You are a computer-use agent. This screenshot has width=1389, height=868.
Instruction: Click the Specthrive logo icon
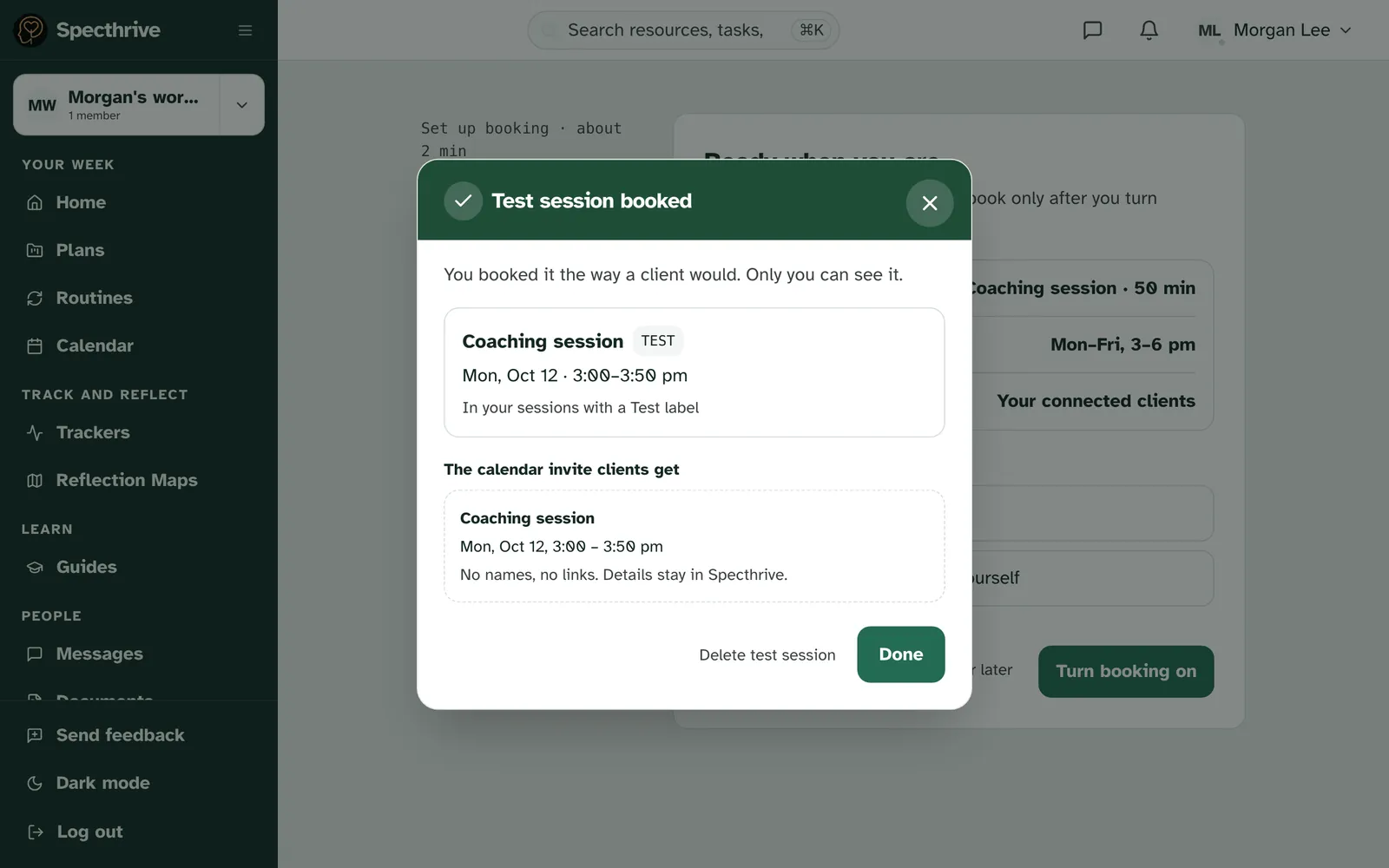(30, 30)
